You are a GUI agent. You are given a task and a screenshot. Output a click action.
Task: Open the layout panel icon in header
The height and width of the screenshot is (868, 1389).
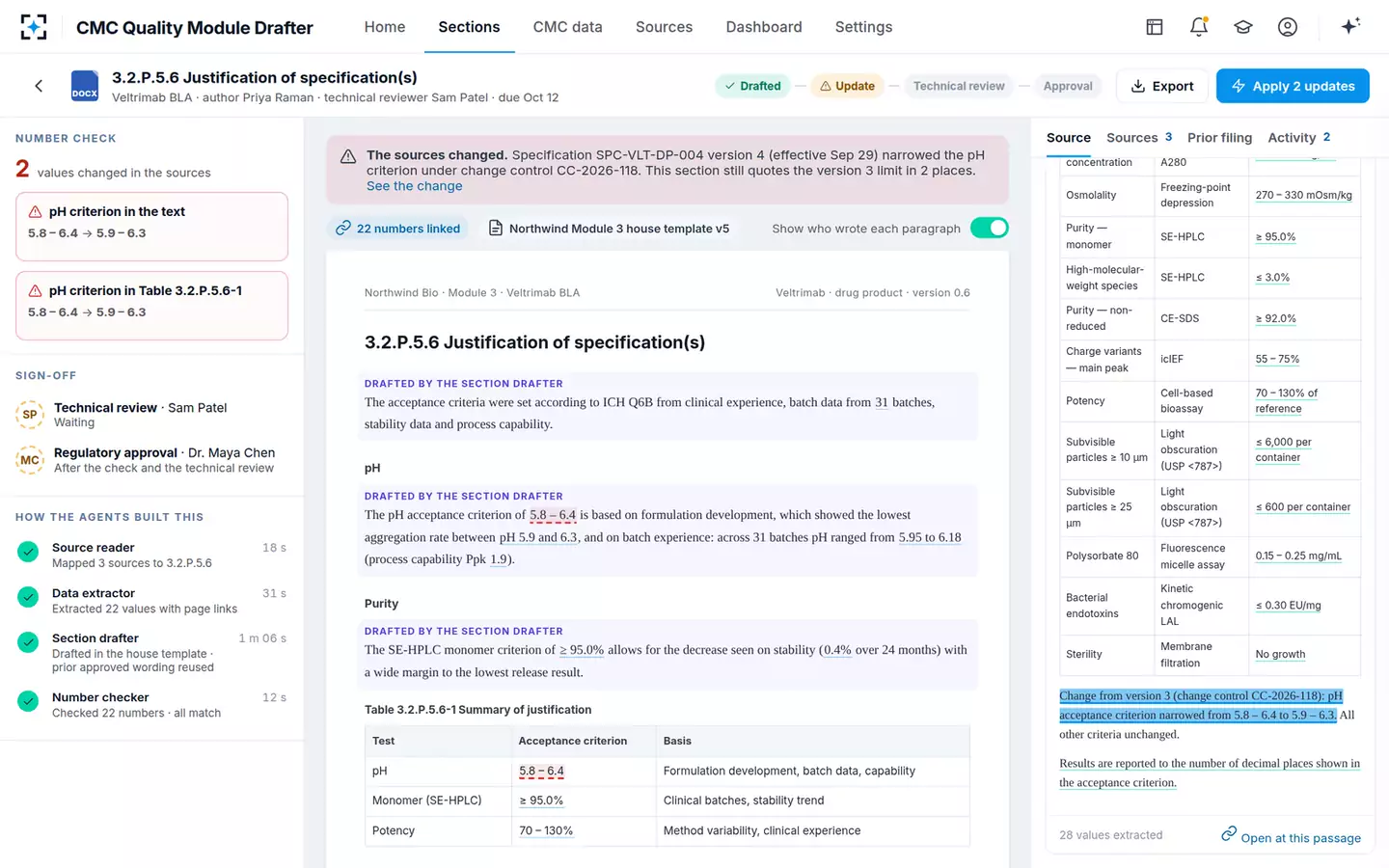1155,27
